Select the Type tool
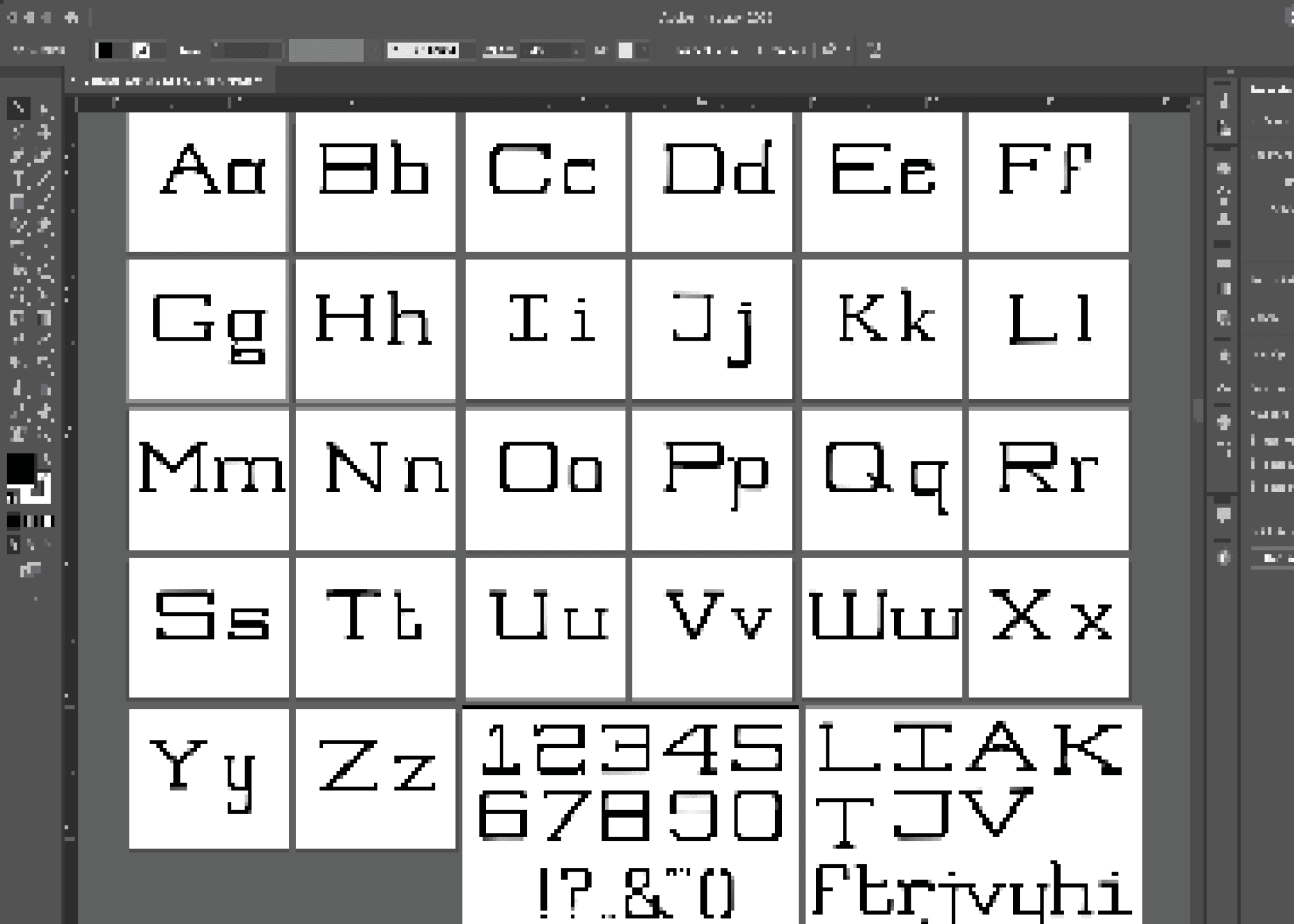Screen dimensions: 1294x924 18,179
